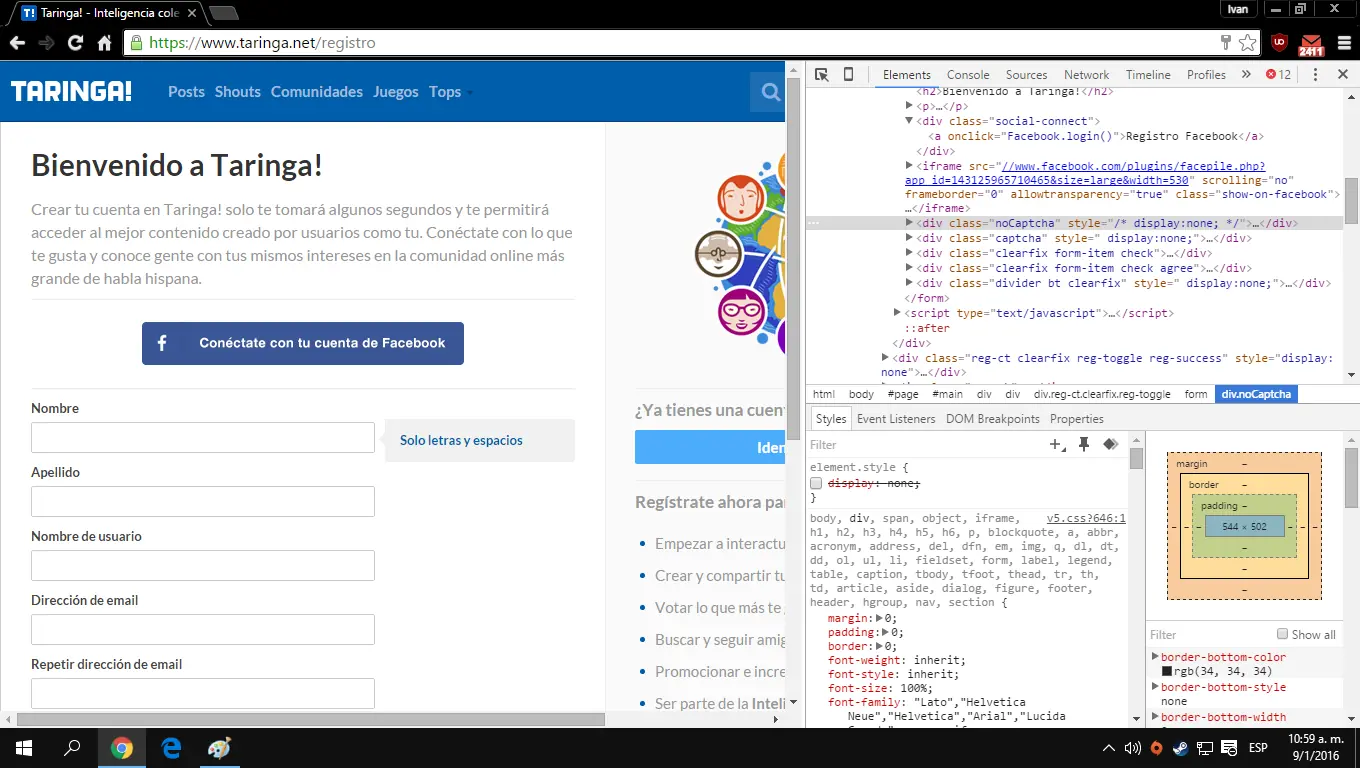Click the Nombre input field
1360x768 pixels.
[x=203, y=438]
